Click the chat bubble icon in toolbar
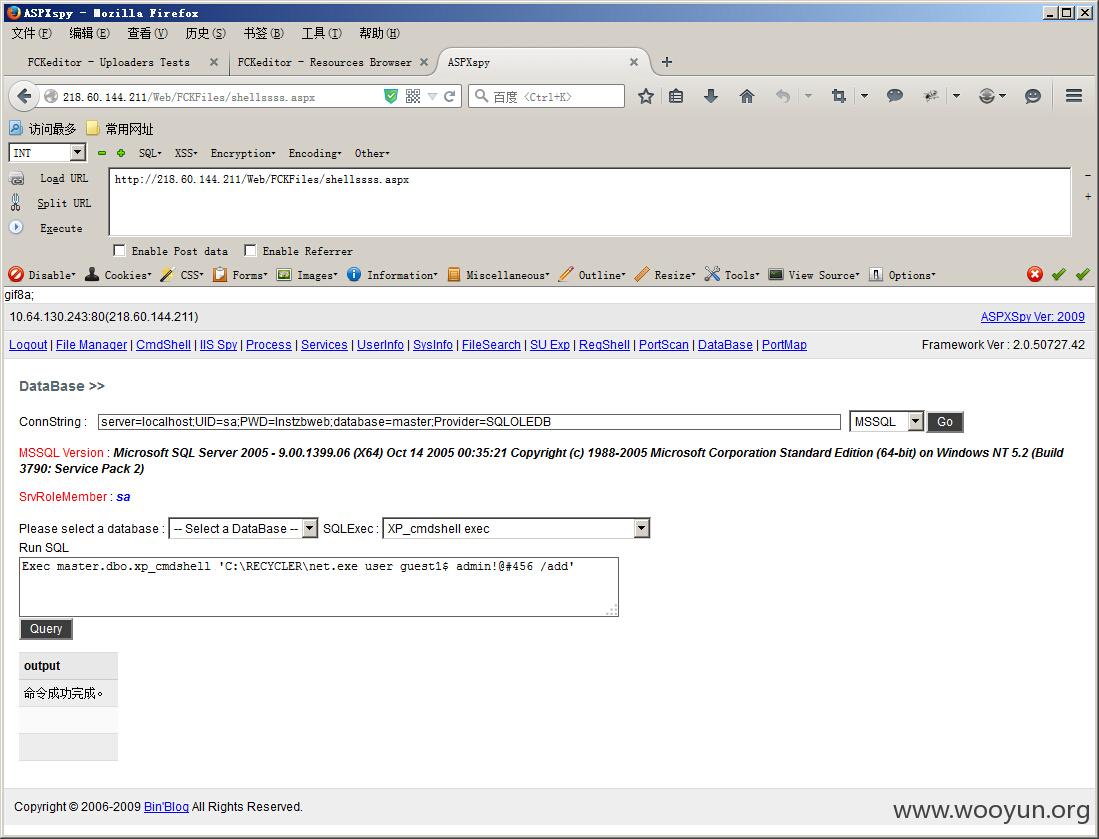The height and width of the screenshot is (839, 1099). [x=894, y=96]
